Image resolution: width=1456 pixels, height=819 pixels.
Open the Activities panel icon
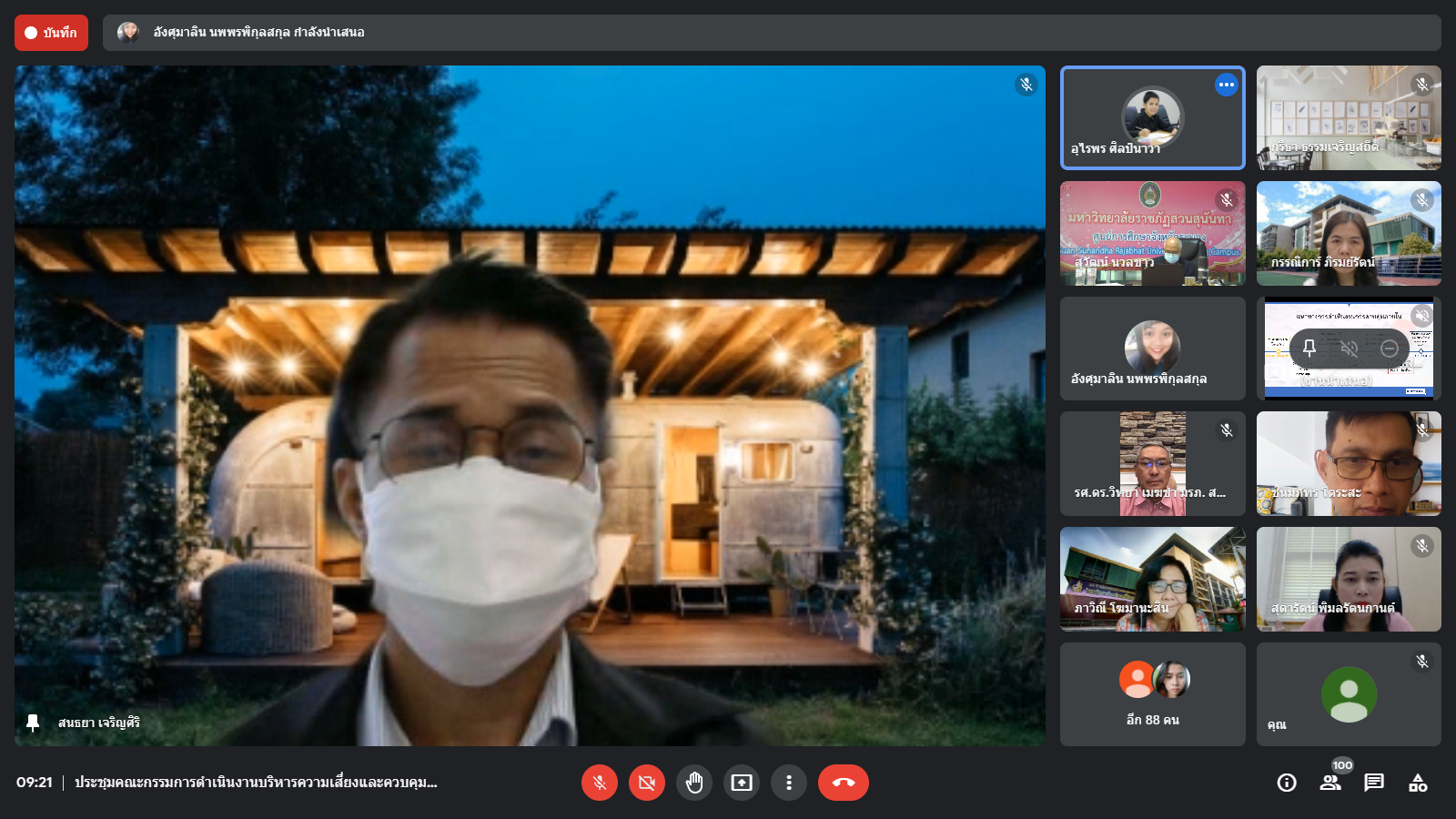(x=1418, y=783)
